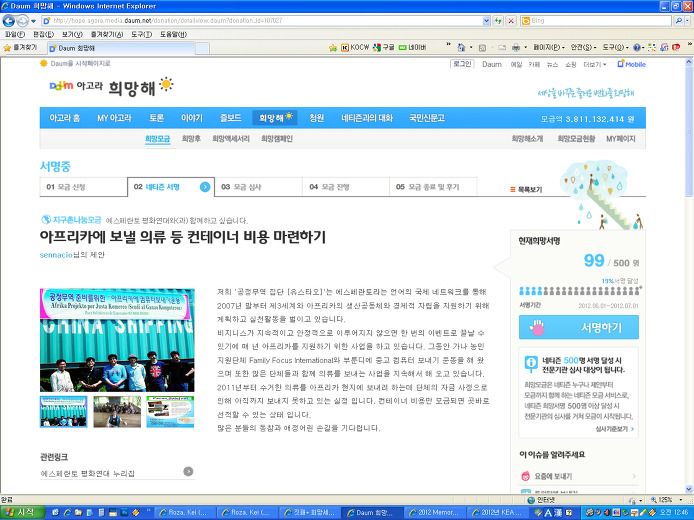Screen dimensions: 694x520
Task: Go back with the IE back arrow
Action: click(8, 20)
